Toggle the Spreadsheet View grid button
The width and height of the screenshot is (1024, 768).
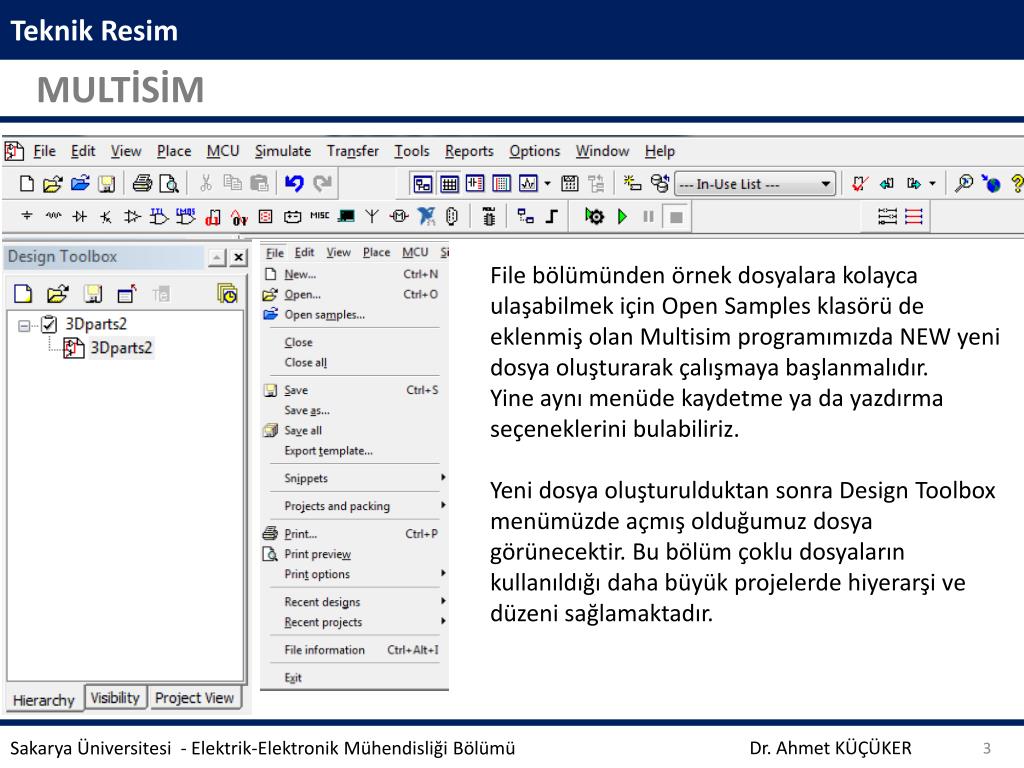coord(449,184)
